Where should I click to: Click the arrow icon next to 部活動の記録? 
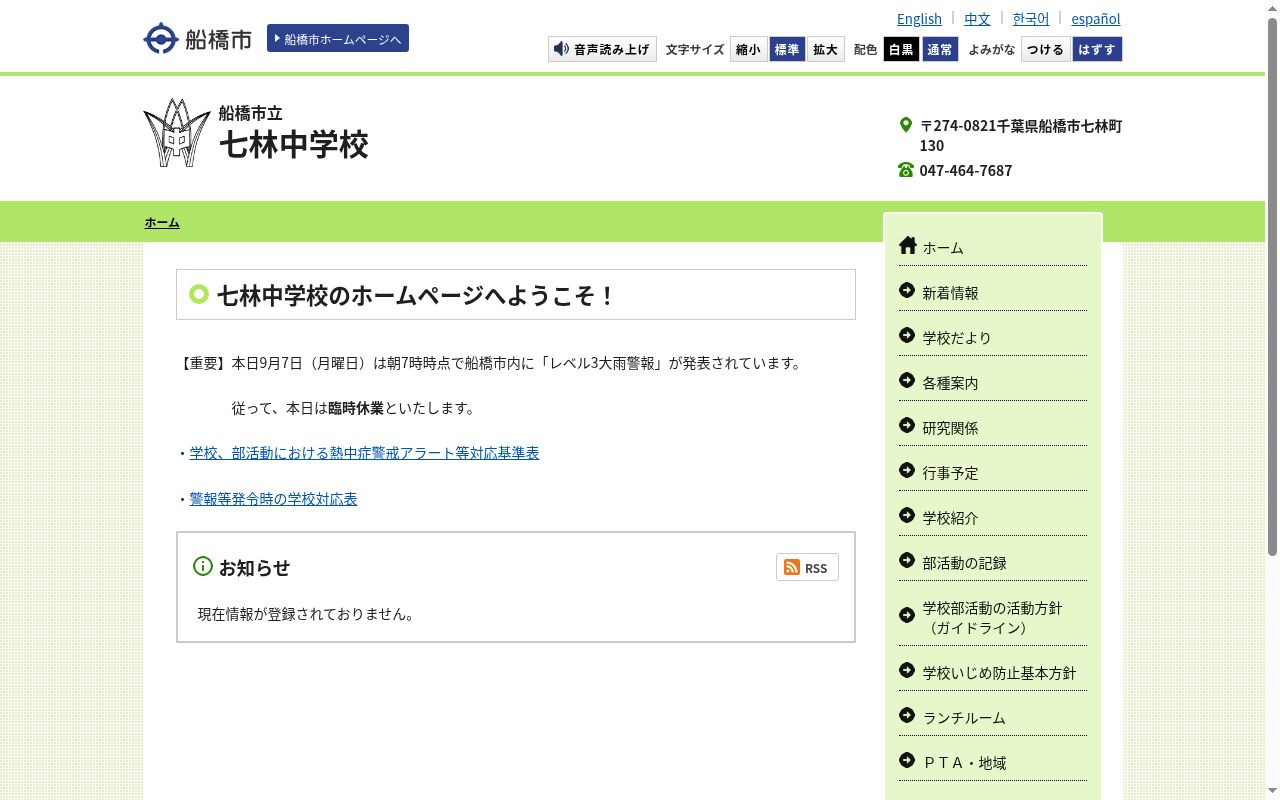pyautogui.click(x=907, y=560)
